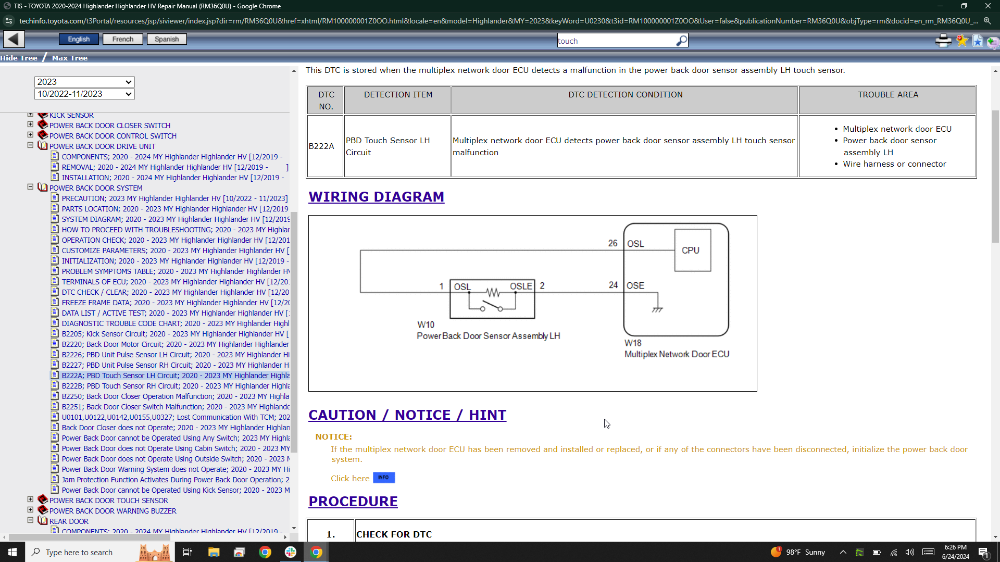Click the Windows Start button
This screenshot has height=562, width=1000.
[12, 552]
